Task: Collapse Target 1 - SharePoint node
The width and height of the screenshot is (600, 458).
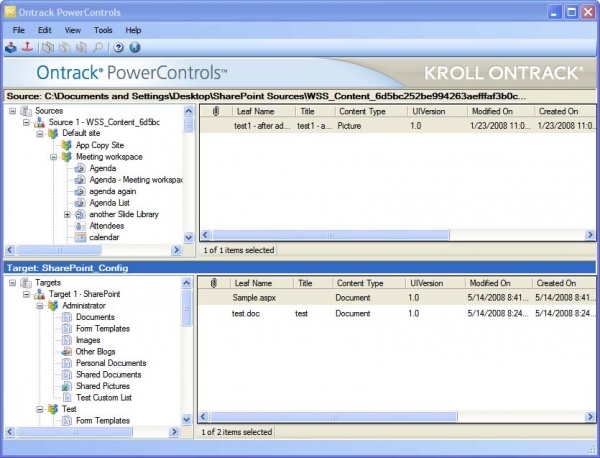Action: (x=26, y=294)
